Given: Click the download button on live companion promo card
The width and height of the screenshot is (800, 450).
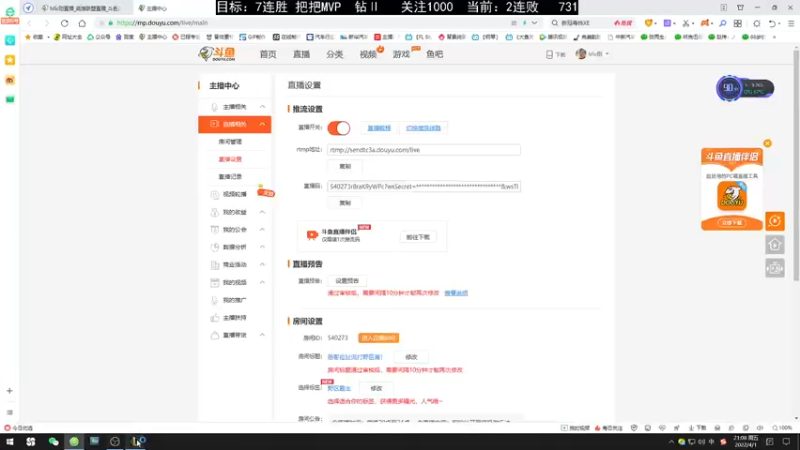Looking at the screenshot, I should 732,222.
